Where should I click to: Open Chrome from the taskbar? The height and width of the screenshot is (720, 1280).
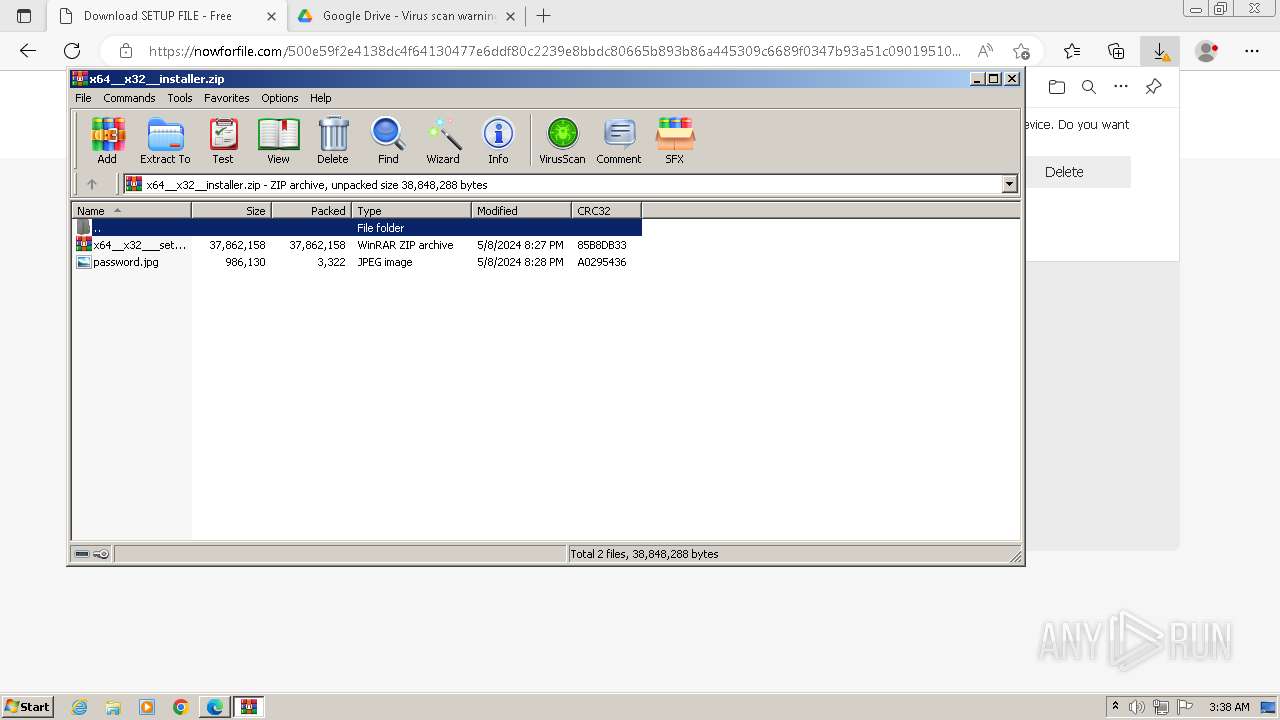[181, 707]
